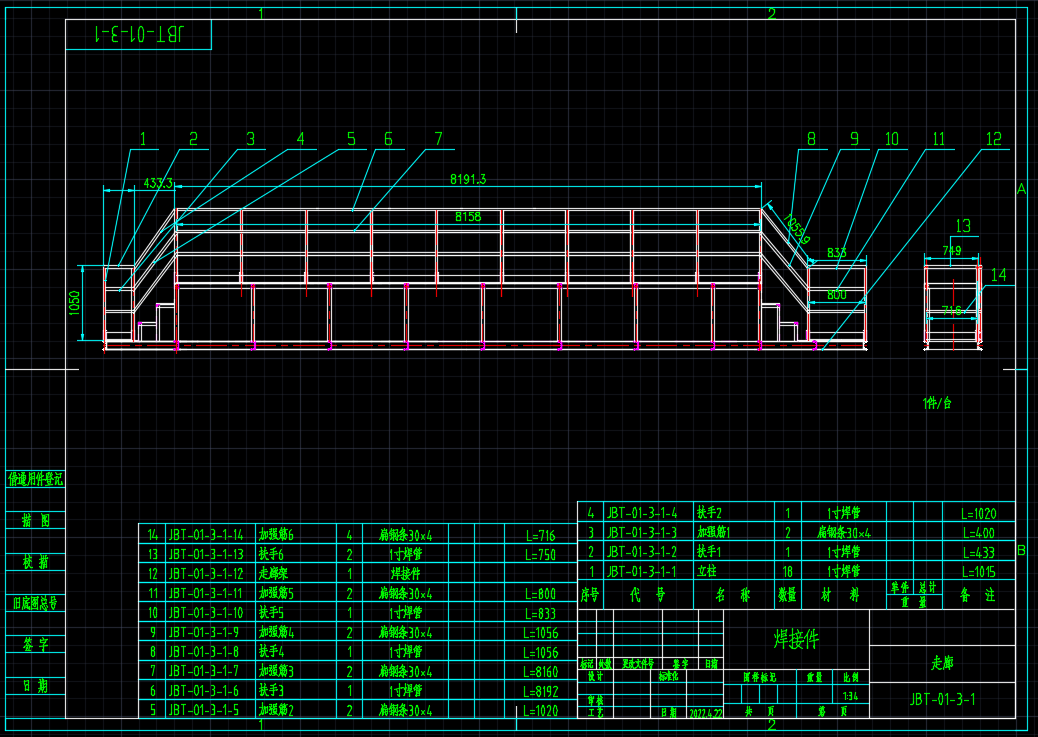Screen dimensions: 1038x737
Task: Select part code JBT-01-3-1-2
Action: (642, 552)
